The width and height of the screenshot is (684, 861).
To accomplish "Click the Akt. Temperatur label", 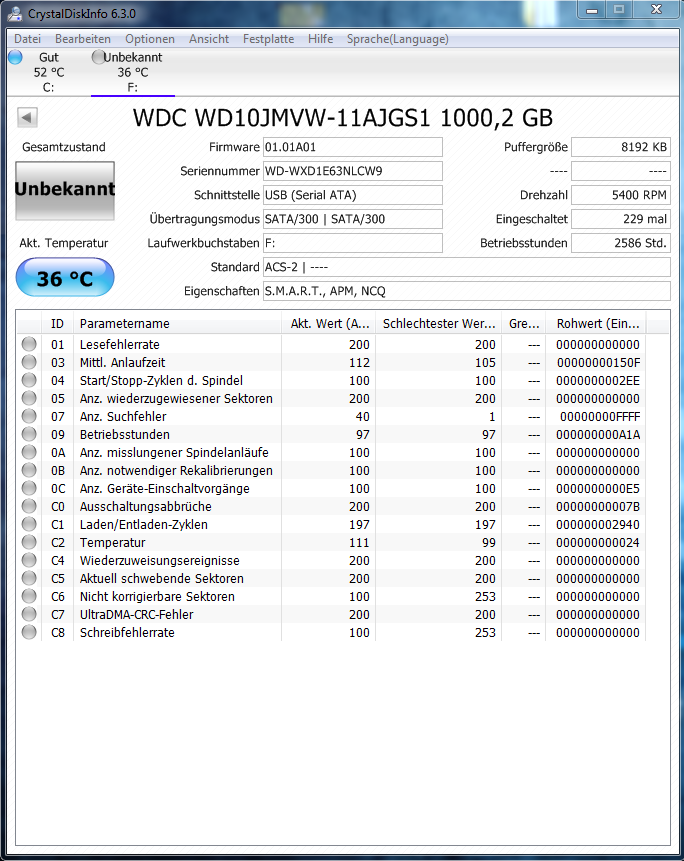I will (64, 243).
